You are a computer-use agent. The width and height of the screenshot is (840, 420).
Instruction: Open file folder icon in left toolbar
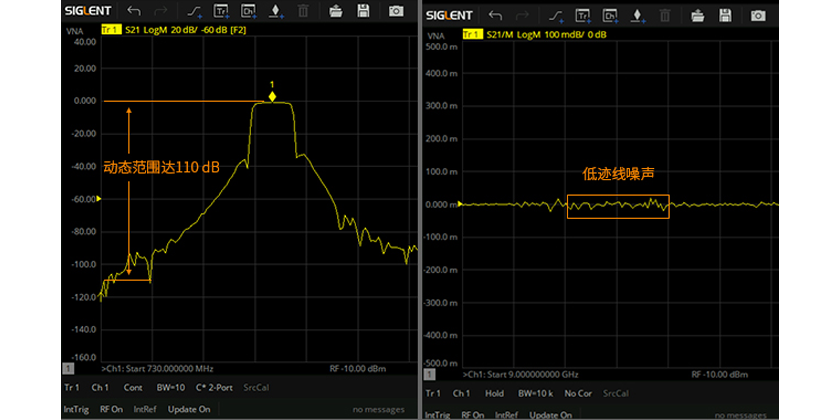pyautogui.click(x=336, y=12)
